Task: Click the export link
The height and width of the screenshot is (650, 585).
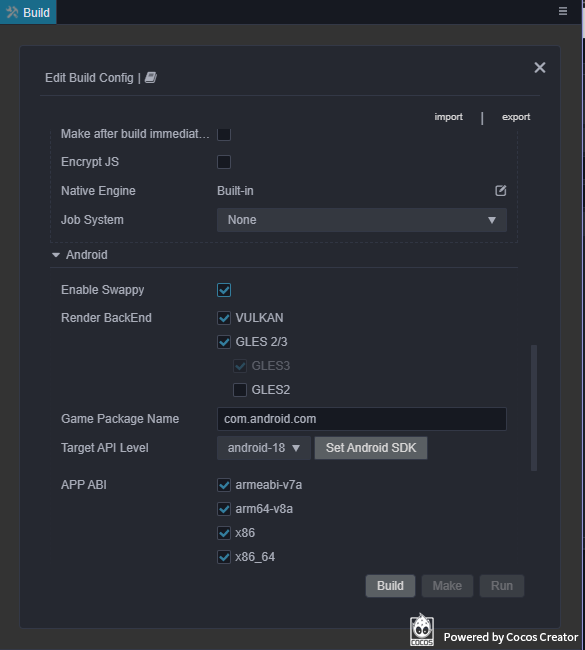Action: (516, 117)
